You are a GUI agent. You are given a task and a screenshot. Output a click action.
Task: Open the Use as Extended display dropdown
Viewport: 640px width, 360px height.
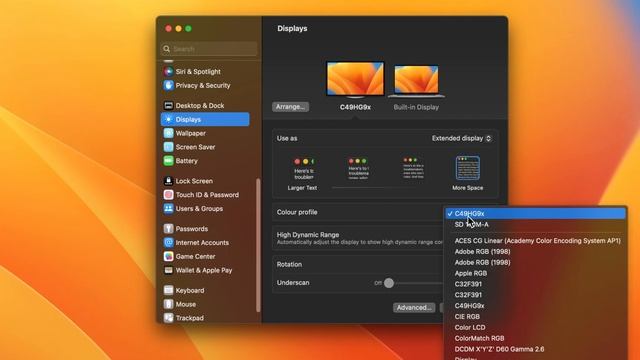pyautogui.click(x=462, y=138)
